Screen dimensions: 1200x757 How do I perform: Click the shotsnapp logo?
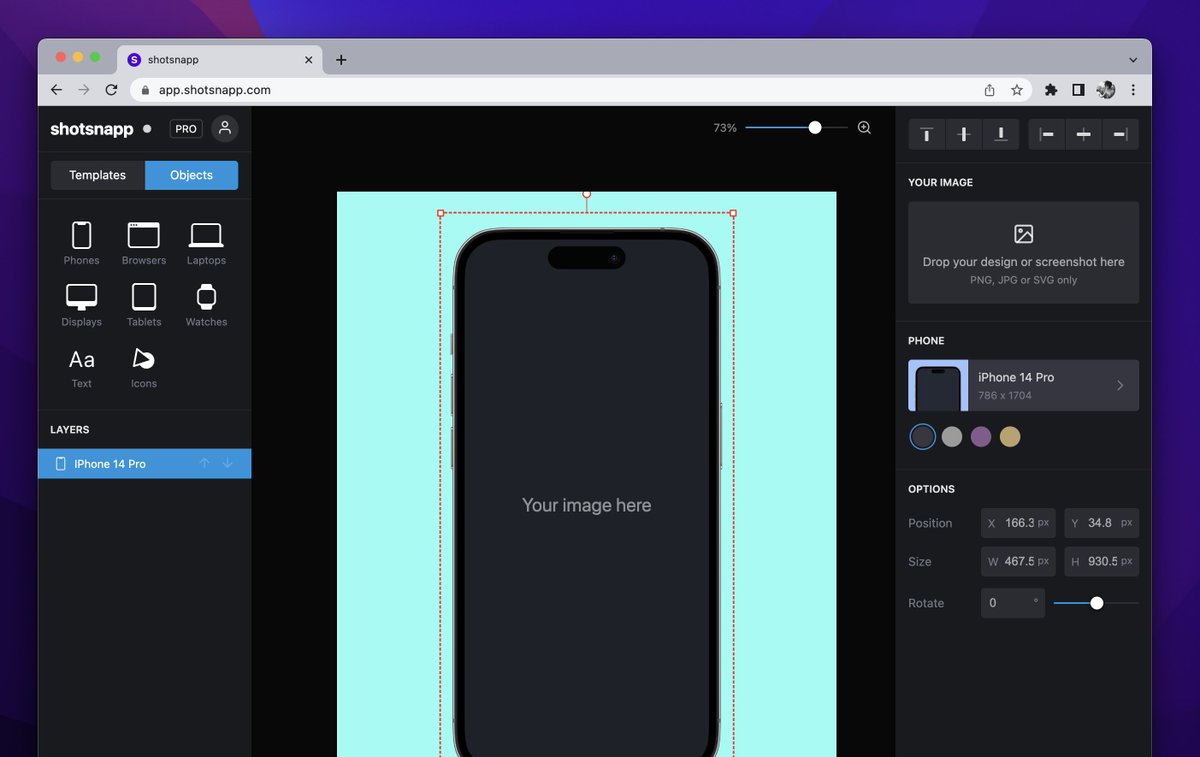click(x=92, y=129)
